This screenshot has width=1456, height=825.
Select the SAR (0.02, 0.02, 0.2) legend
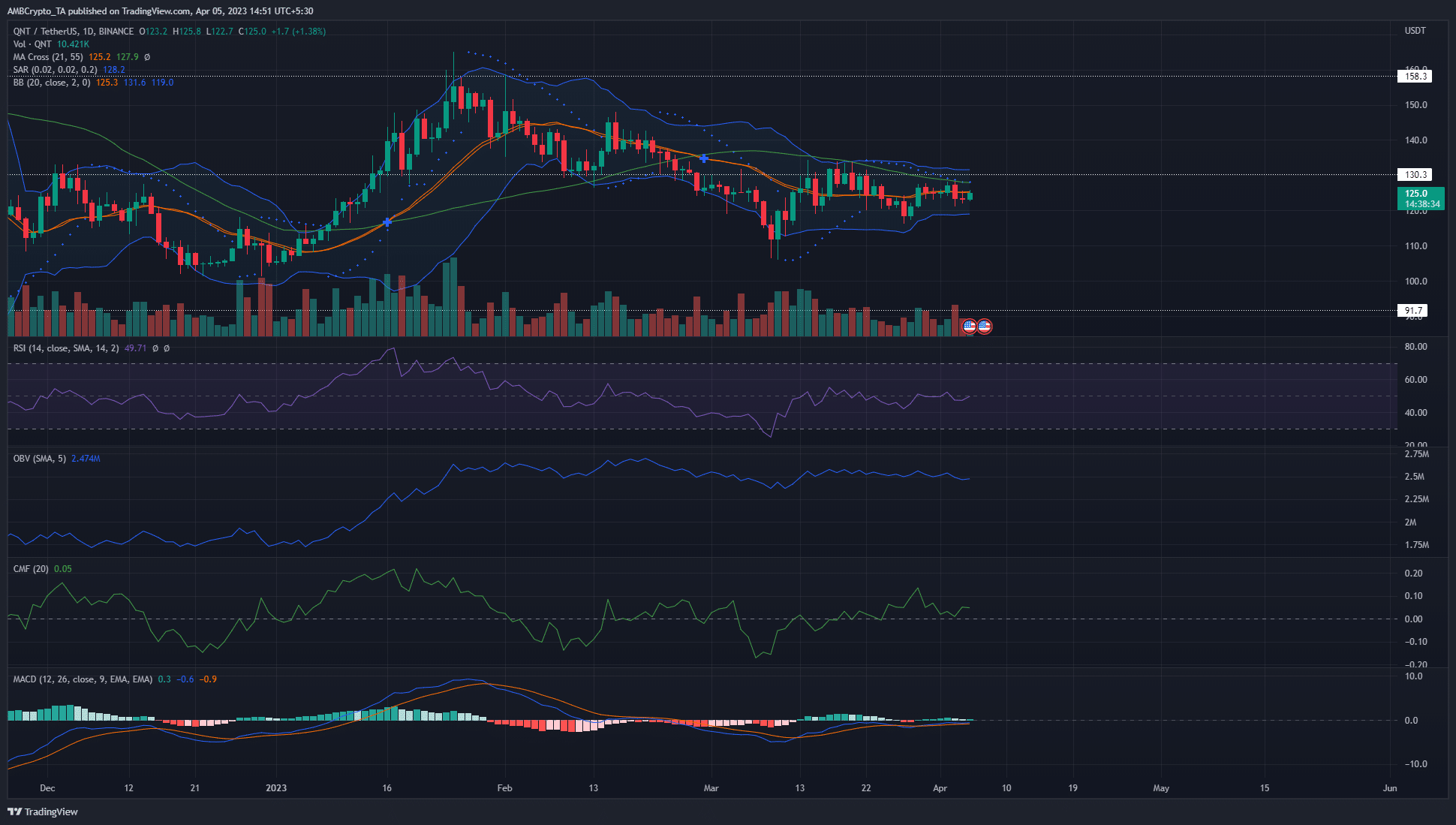[56, 70]
